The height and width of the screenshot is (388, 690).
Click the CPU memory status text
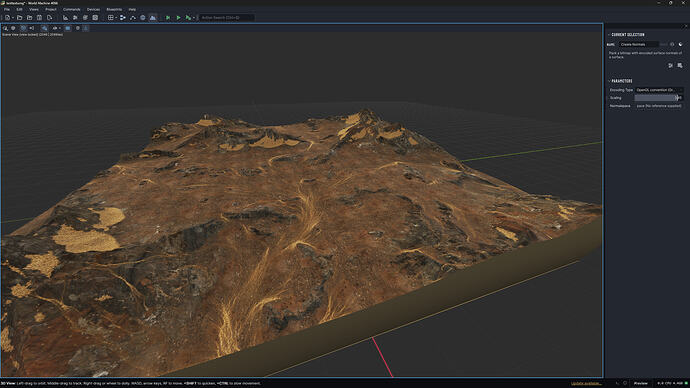click(x=671, y=384)
